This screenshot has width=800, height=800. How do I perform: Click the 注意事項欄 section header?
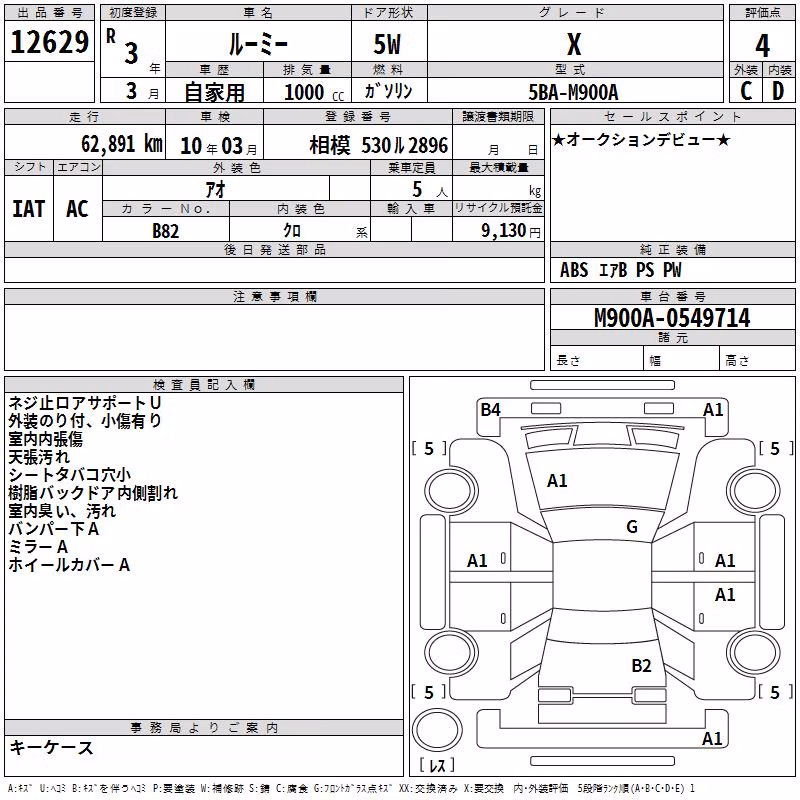pyautogui.click(x=274, y=296)
